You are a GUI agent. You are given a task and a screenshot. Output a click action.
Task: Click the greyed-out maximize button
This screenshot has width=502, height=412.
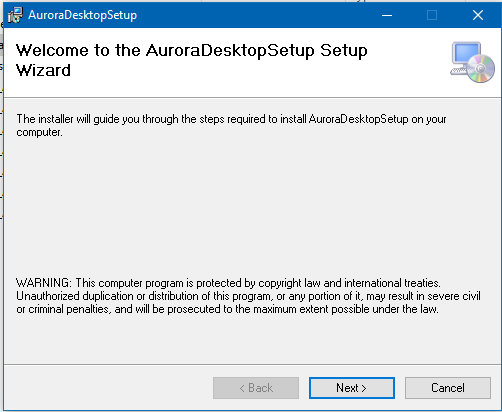click(432, 15)
